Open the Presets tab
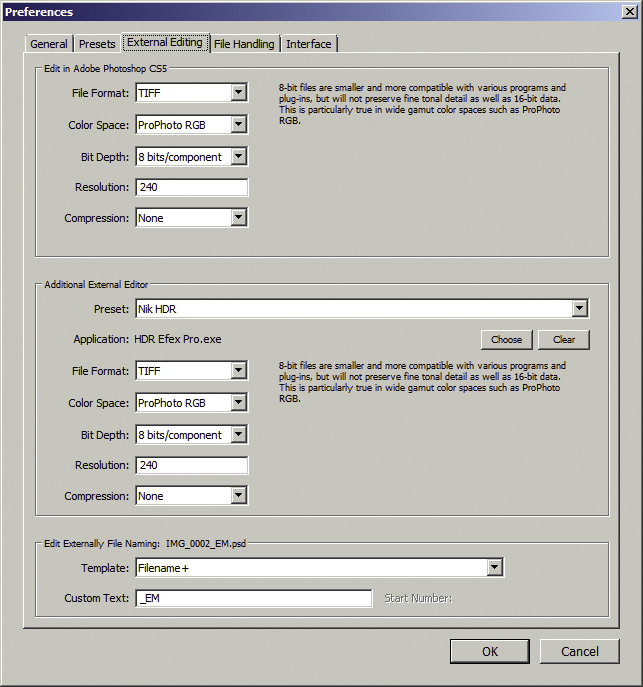The height and width of the screenshot is (687, 643). click(97, 44)
